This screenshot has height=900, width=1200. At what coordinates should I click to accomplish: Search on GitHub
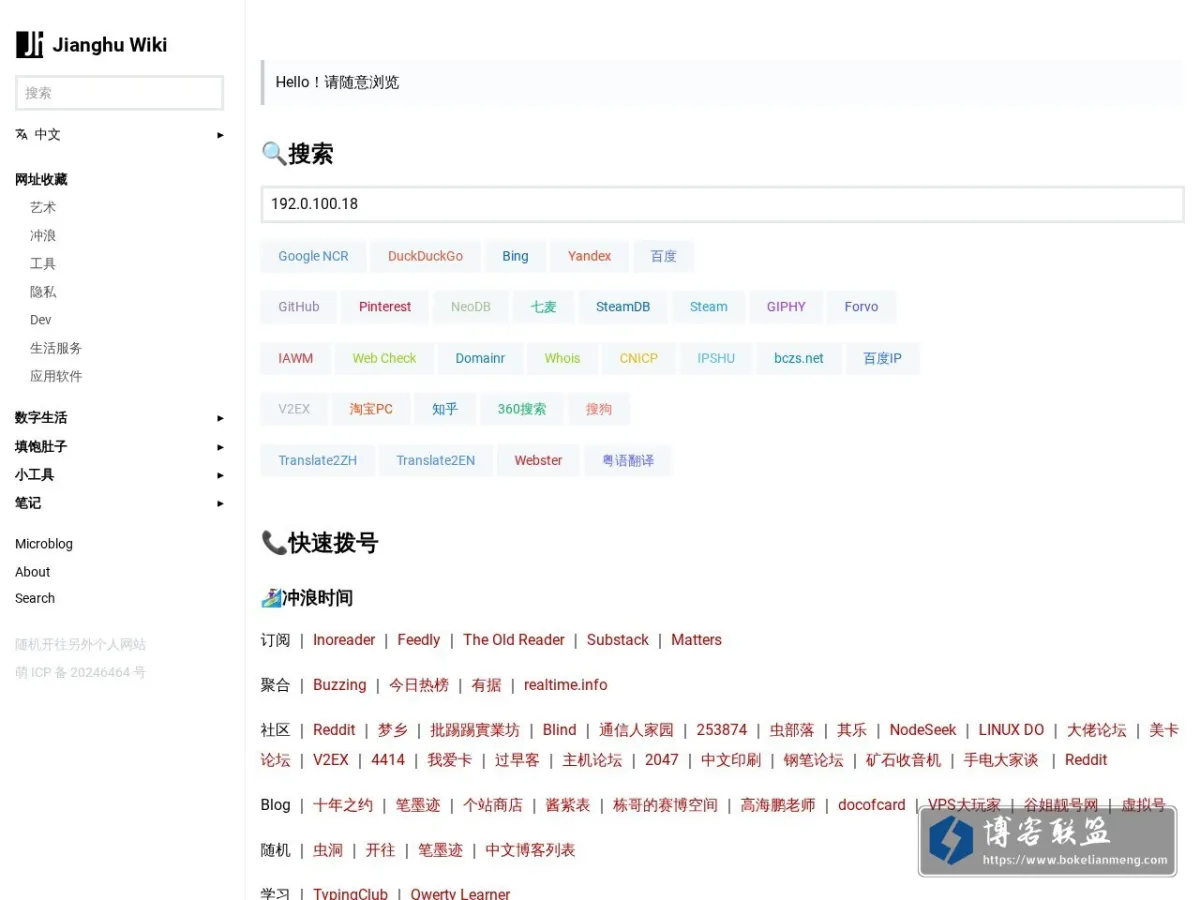[298, 307]
